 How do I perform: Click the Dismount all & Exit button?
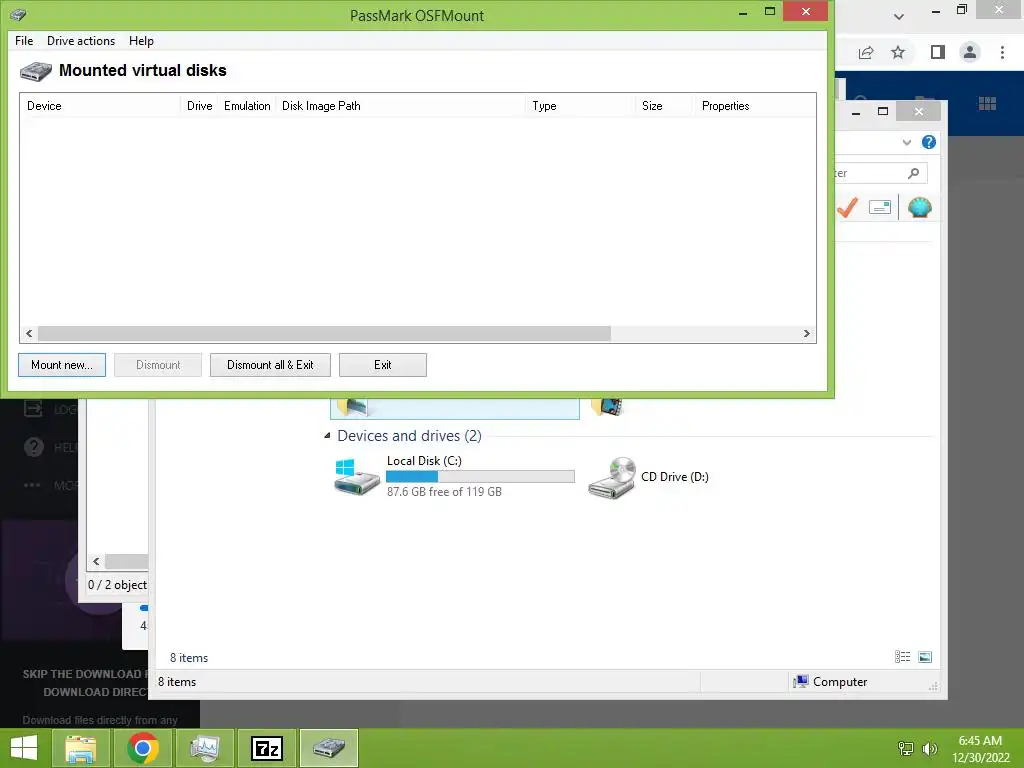270,365
